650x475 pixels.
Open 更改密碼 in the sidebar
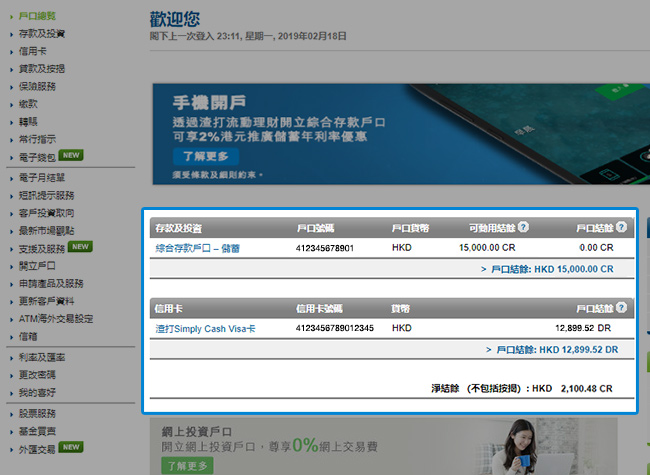pyautogui.click(x=38, y=374)
